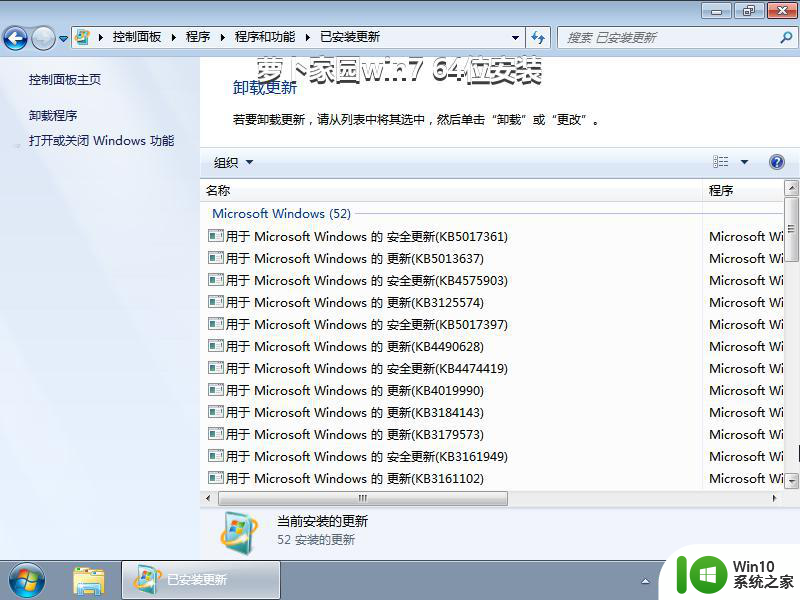The image size is (800, 600).
Task: Click the horizontal scrollbar thumb
Action: click(362, 498)
